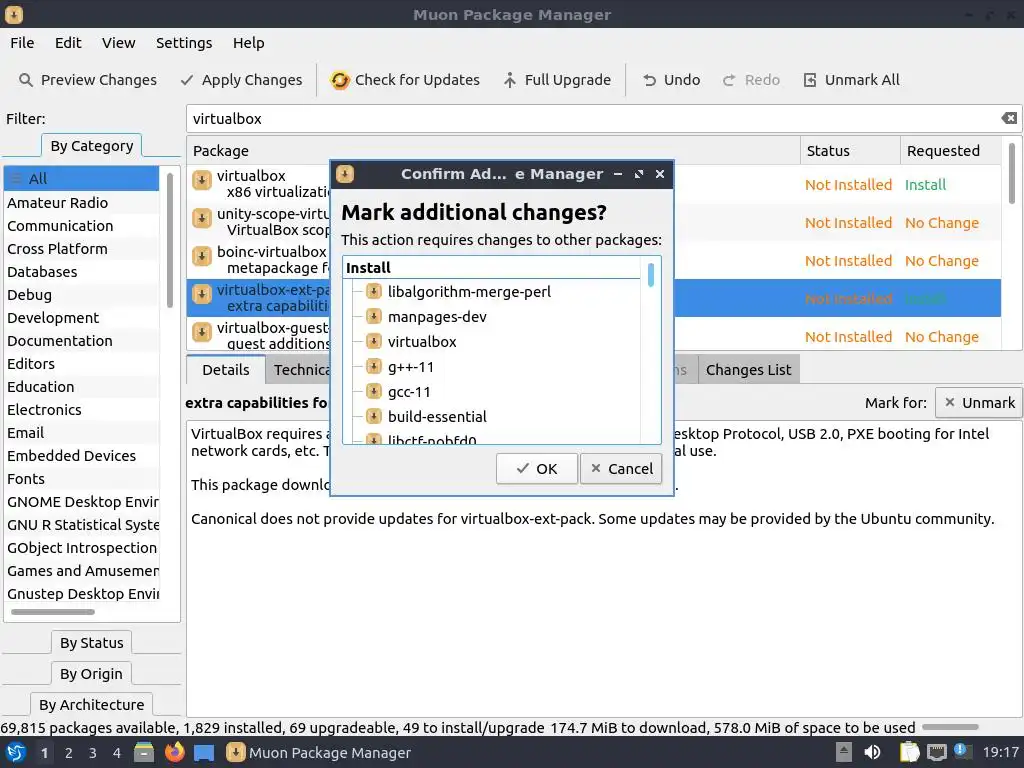This screenshot has width=1024, height=768.
Task: Click the unity-scope-virtualbox package icon
Action: (x=202, y=217)
